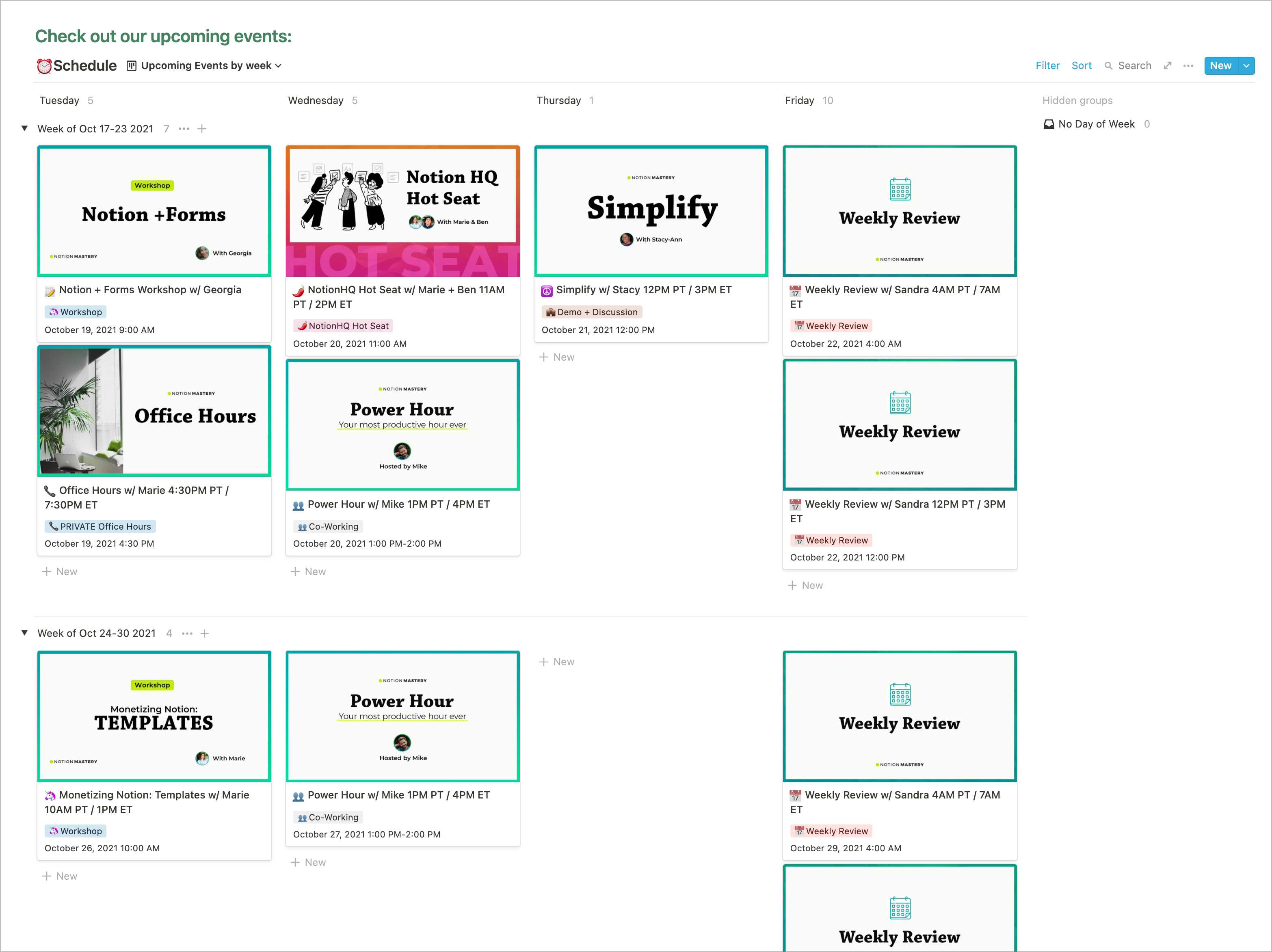Open the Filter options
1272x952 pixels.
(x=1047, y=65)
